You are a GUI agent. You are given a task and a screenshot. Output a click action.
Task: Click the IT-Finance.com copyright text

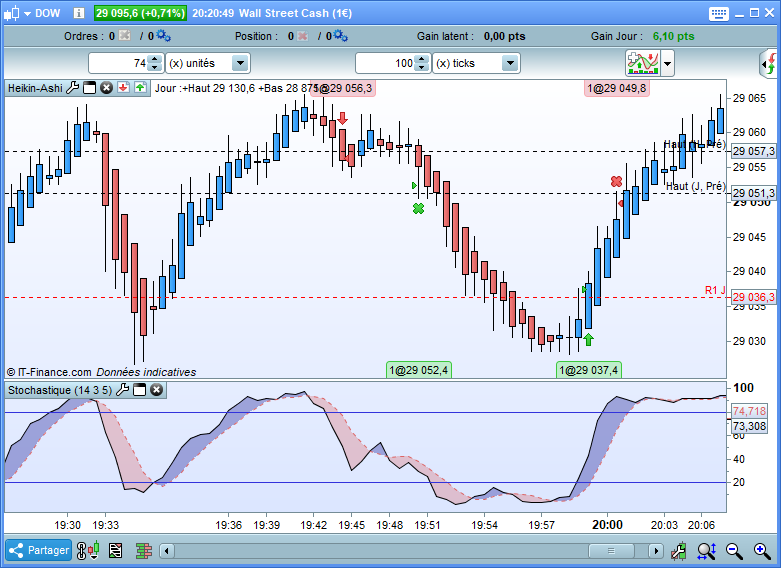coord(49,372)
